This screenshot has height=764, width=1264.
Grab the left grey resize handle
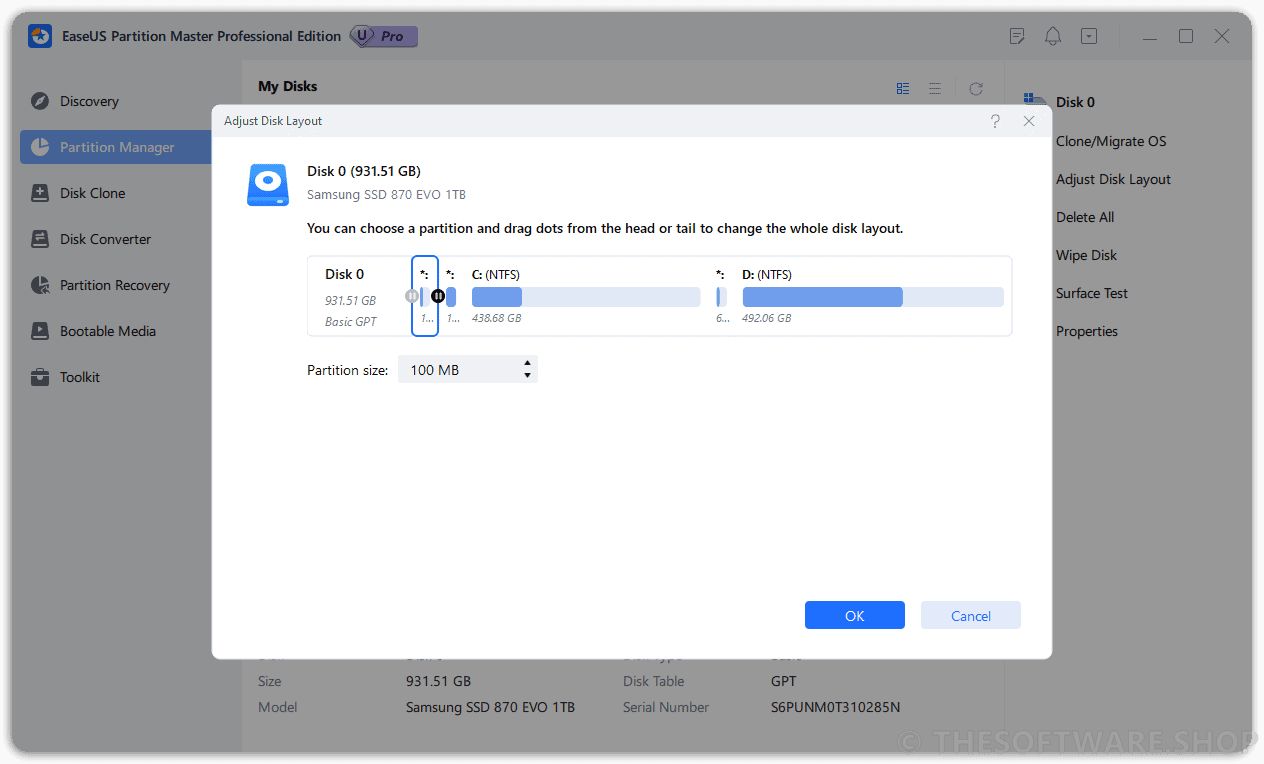coord(412,296)
